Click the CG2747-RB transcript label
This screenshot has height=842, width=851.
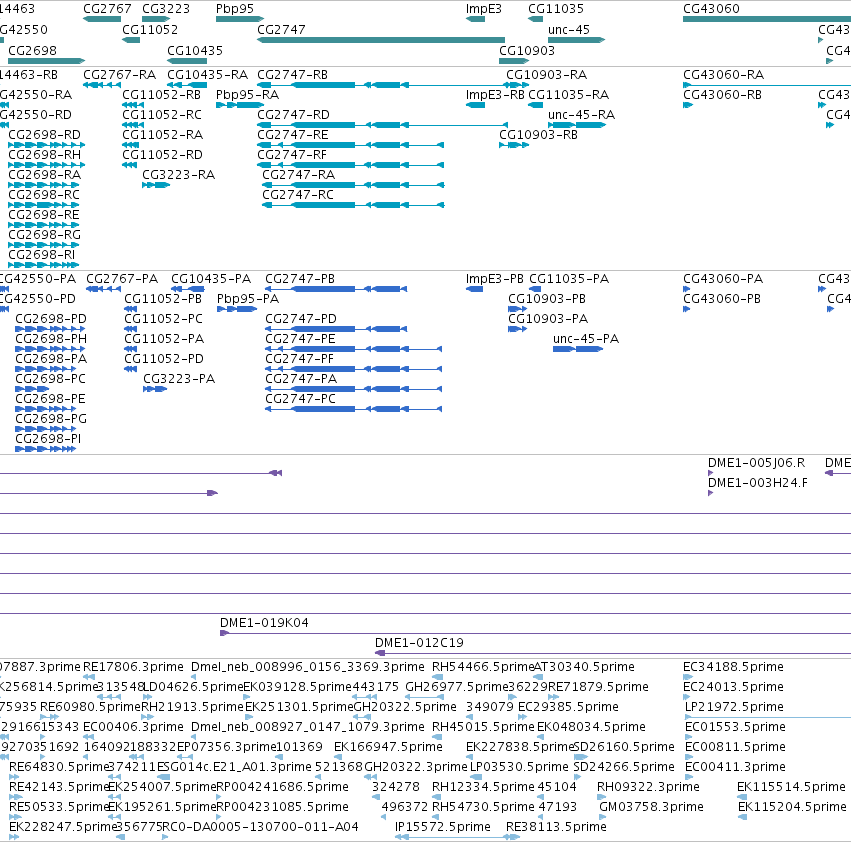point(293,74)
